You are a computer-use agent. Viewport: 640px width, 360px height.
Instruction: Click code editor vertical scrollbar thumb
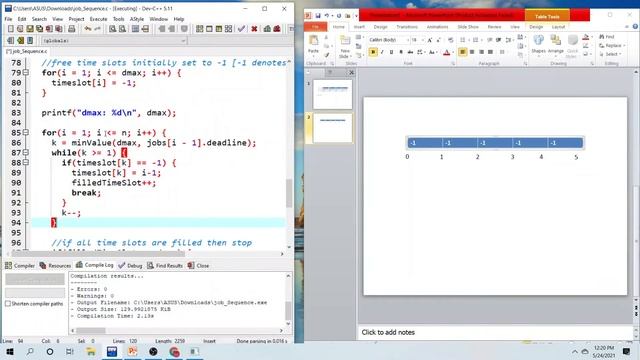coord(289,193)
